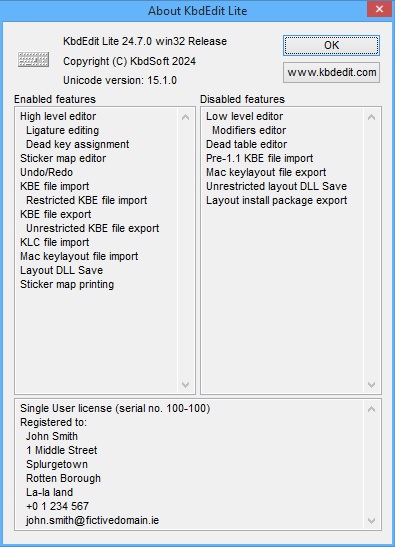The image size is (395, 547).
Task: Click down arrow of Disabled features scrollbar
Action: click(372, 384)
